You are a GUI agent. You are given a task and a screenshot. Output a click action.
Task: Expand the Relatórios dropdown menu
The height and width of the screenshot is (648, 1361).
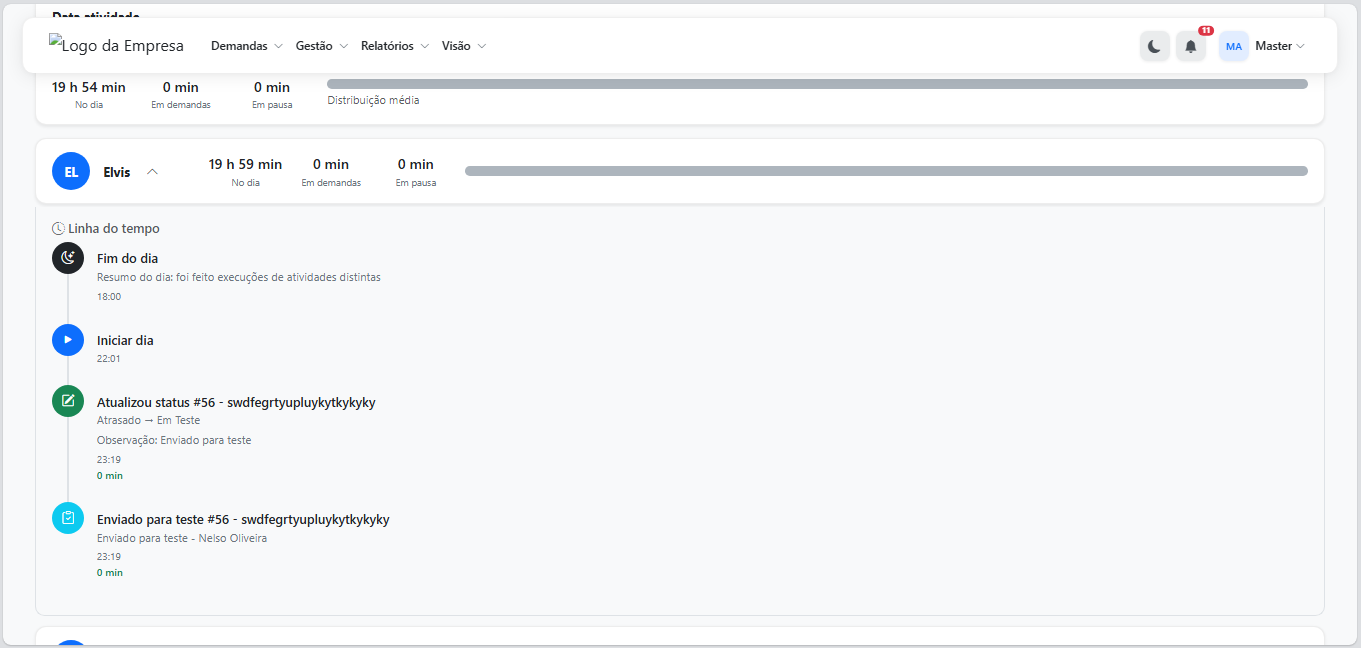point(394,46)
